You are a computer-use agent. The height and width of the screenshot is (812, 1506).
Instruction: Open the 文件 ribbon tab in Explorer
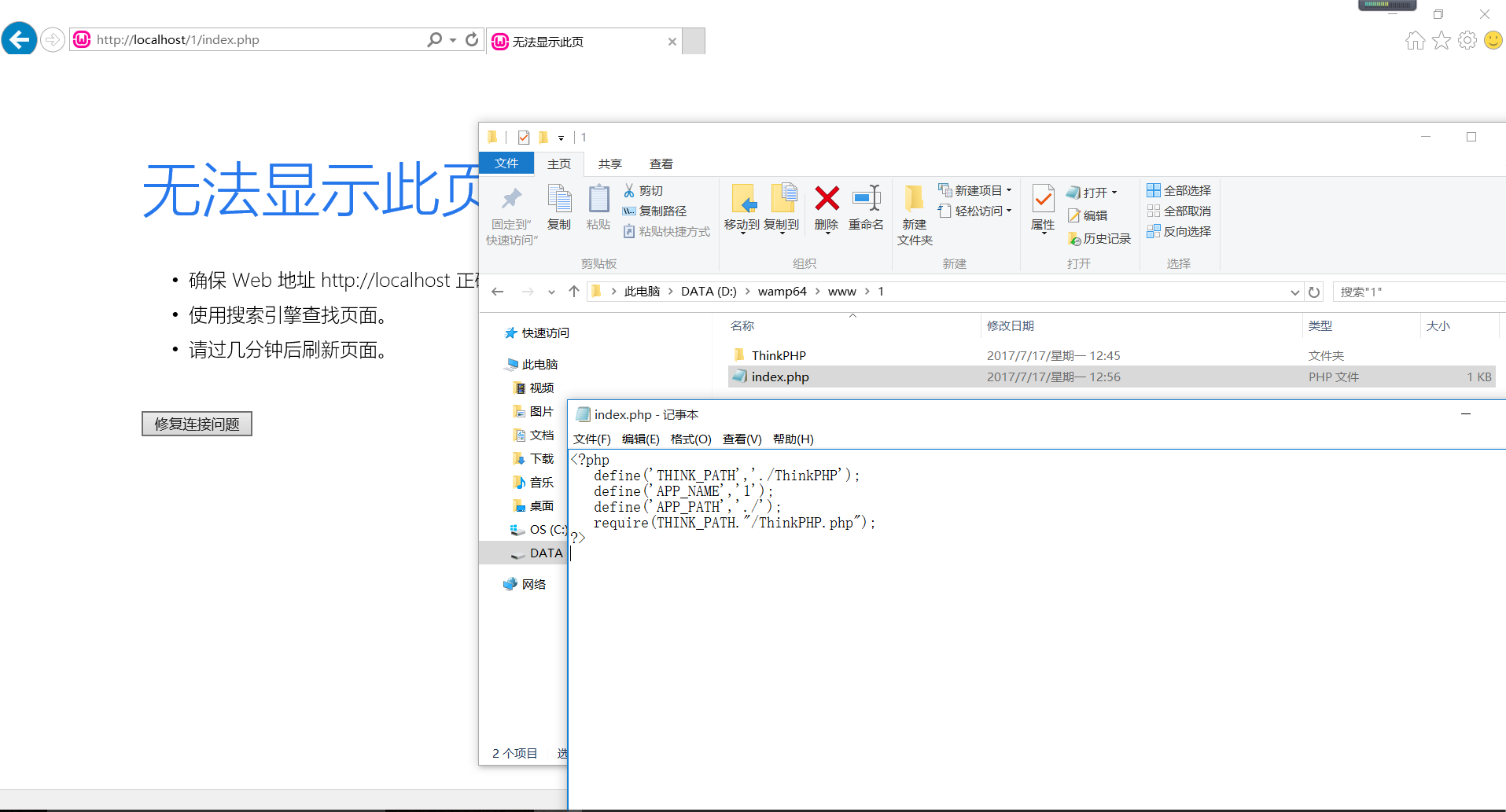click(506, 163)
